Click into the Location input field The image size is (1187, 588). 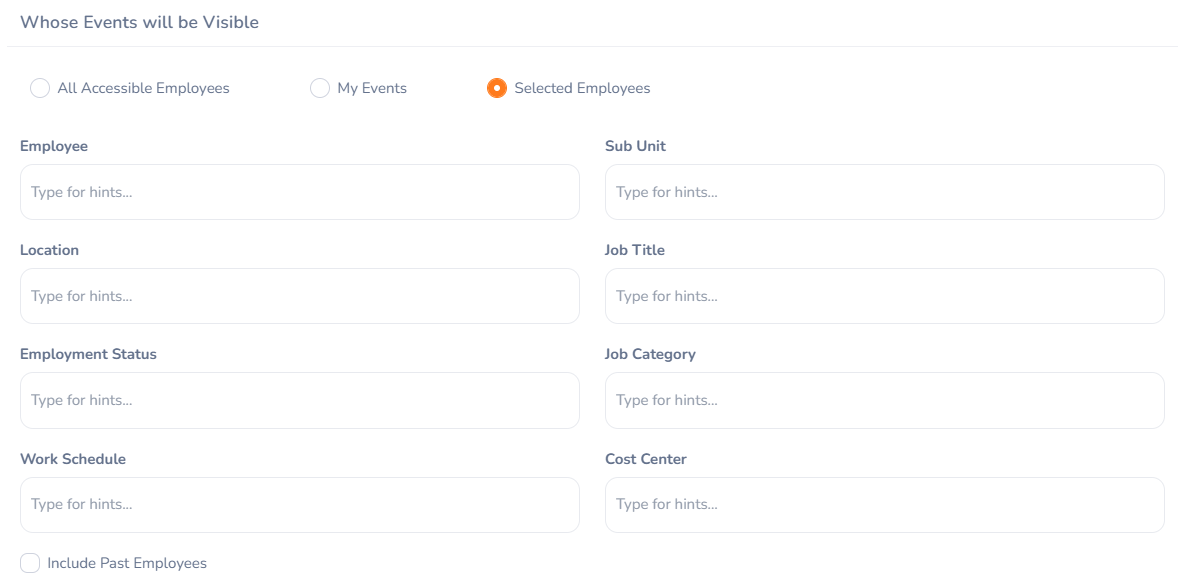tap(300, 296)
